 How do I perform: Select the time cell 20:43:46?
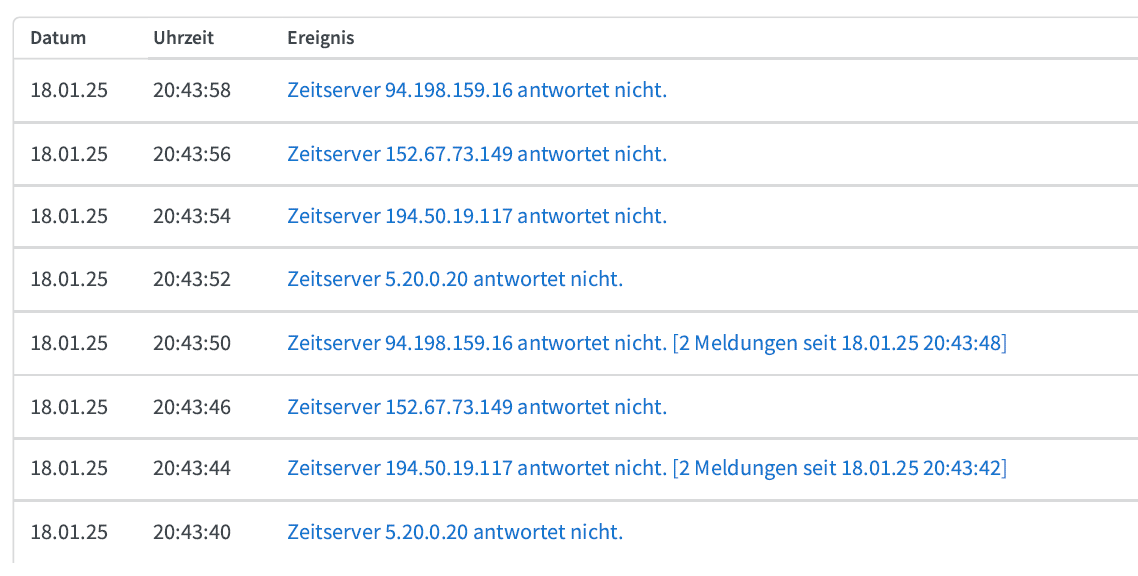point(192,406)
